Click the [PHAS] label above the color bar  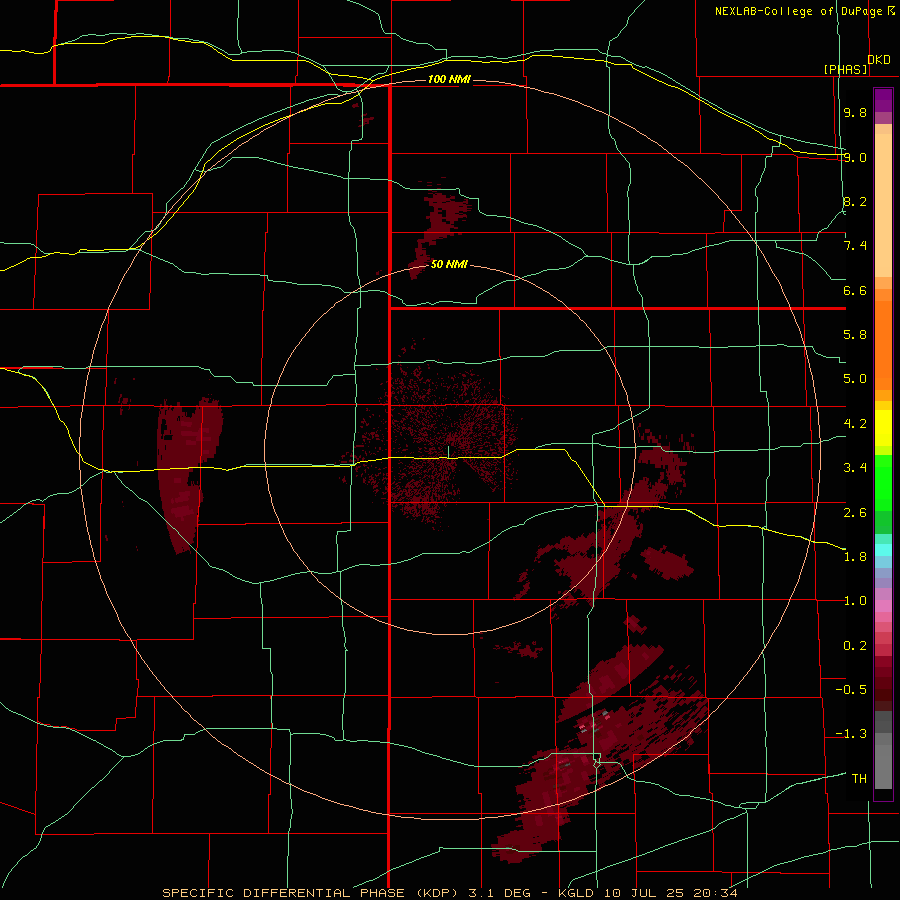tap(845, 69)
